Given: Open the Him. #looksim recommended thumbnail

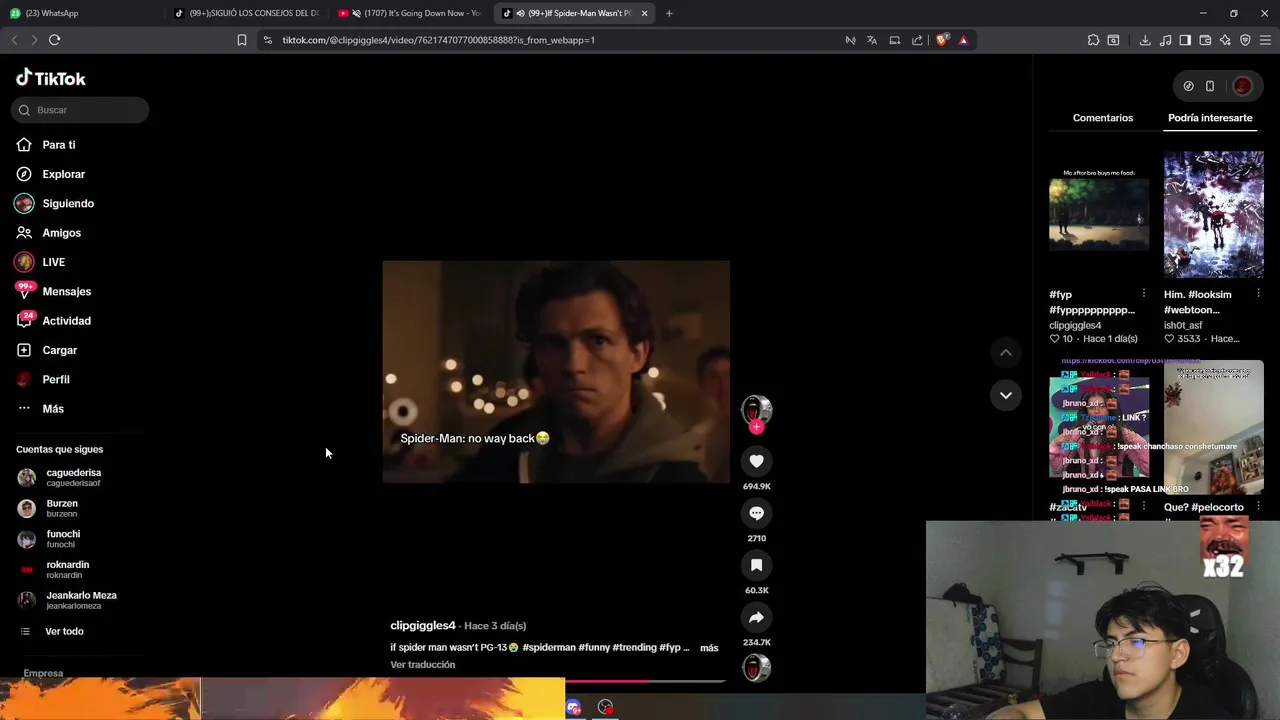Looking at the screenshot, I should 1213,214.
